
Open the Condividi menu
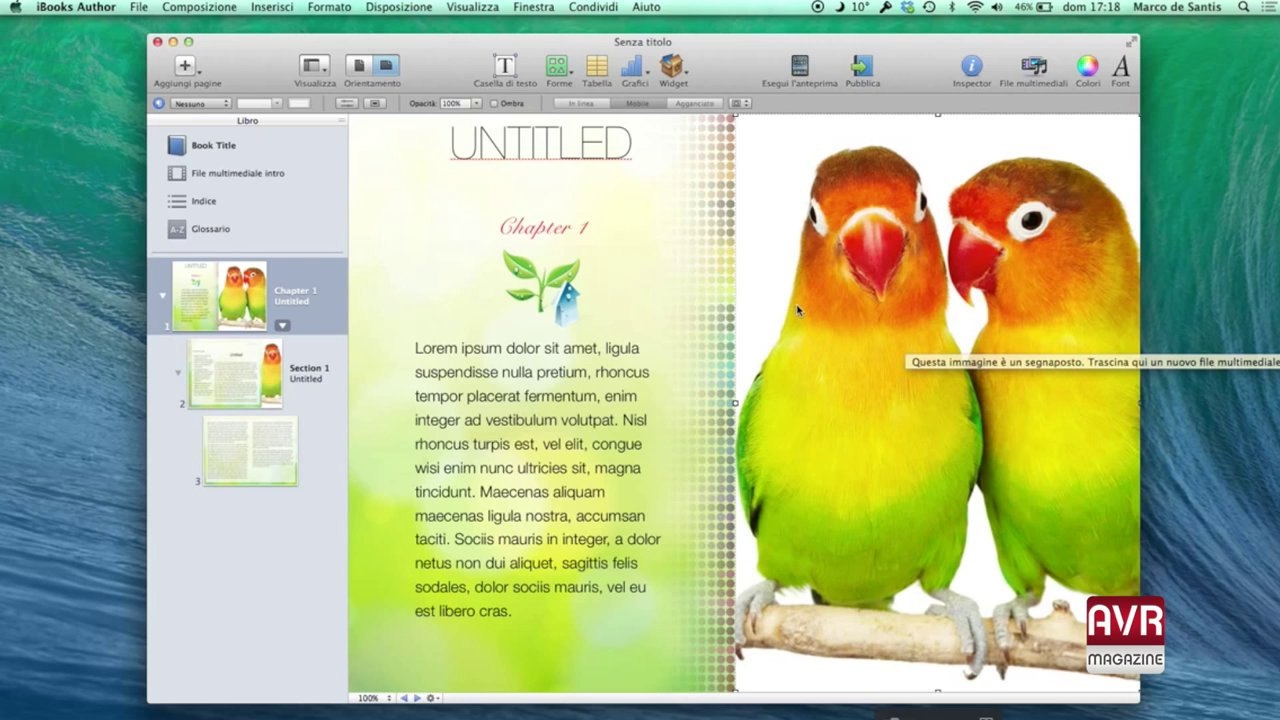[593, 7]
